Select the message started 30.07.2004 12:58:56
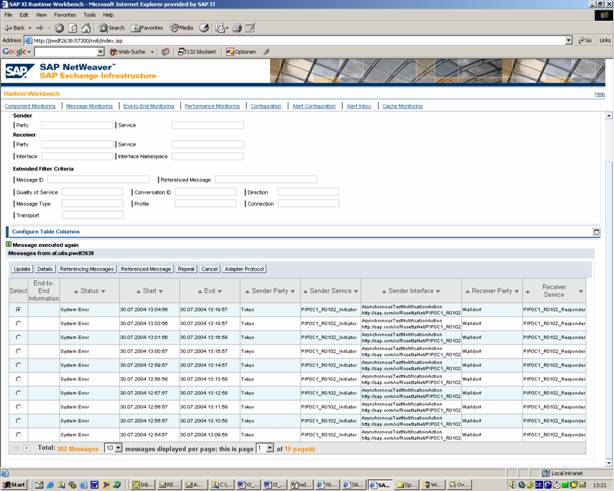The height and width of the screenshot is (491, 614). [18, 379]
